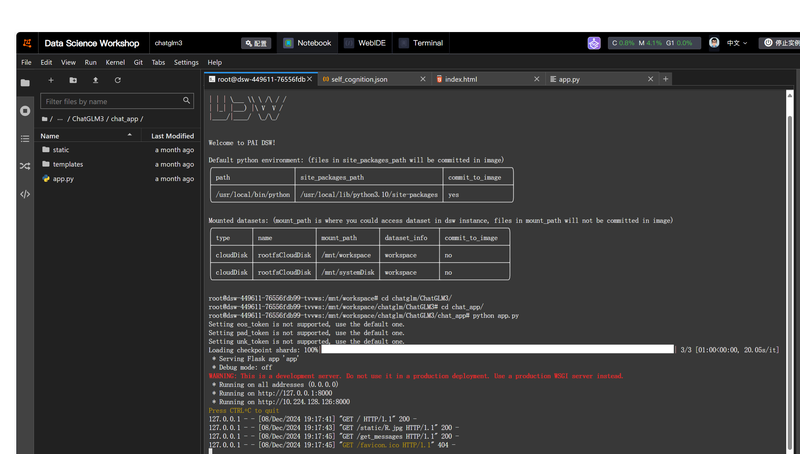The image size is (800, 454).
Task: Open the Table of Contents sidebar icon
Action: click(25, 138)
